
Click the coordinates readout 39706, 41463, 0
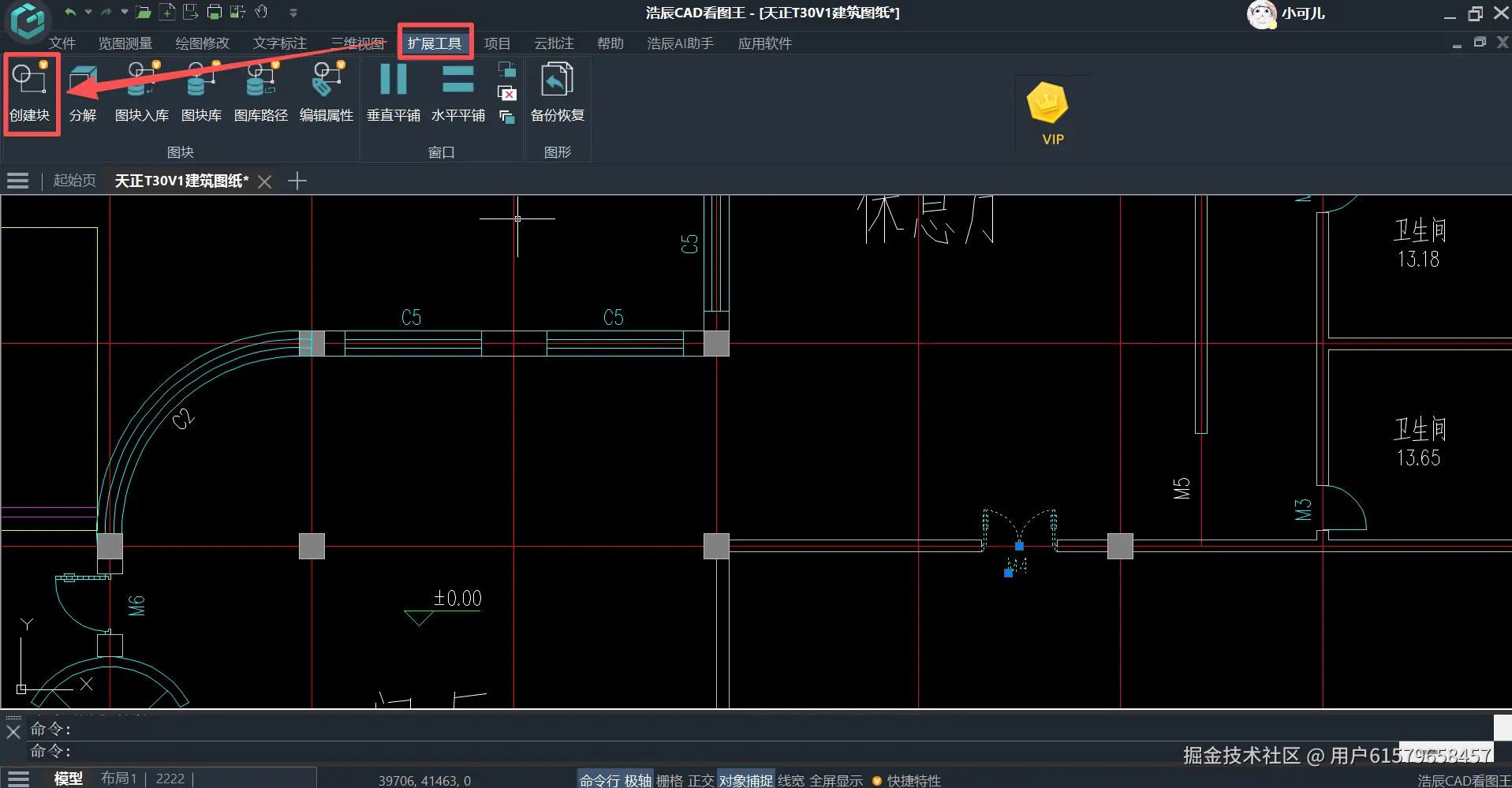click(x=424, y=781)
